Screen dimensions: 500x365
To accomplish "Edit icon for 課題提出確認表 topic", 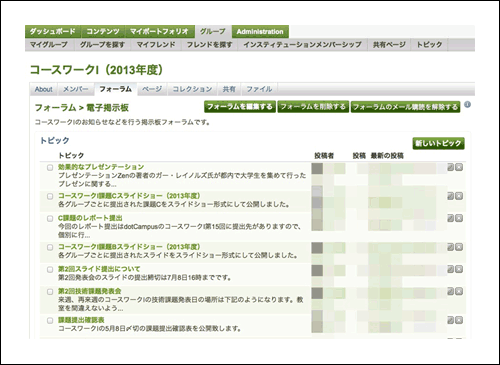I will coord(451,320).
